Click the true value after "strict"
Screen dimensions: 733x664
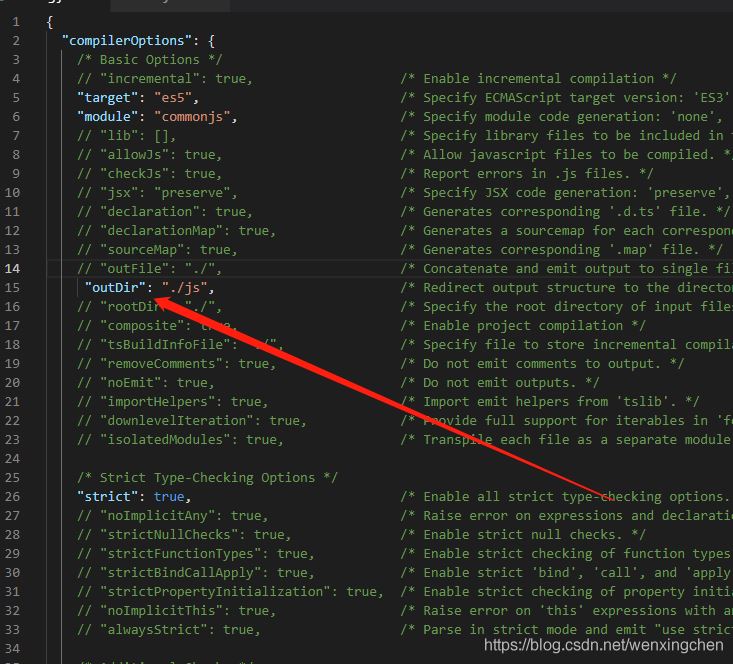(169, 497)
